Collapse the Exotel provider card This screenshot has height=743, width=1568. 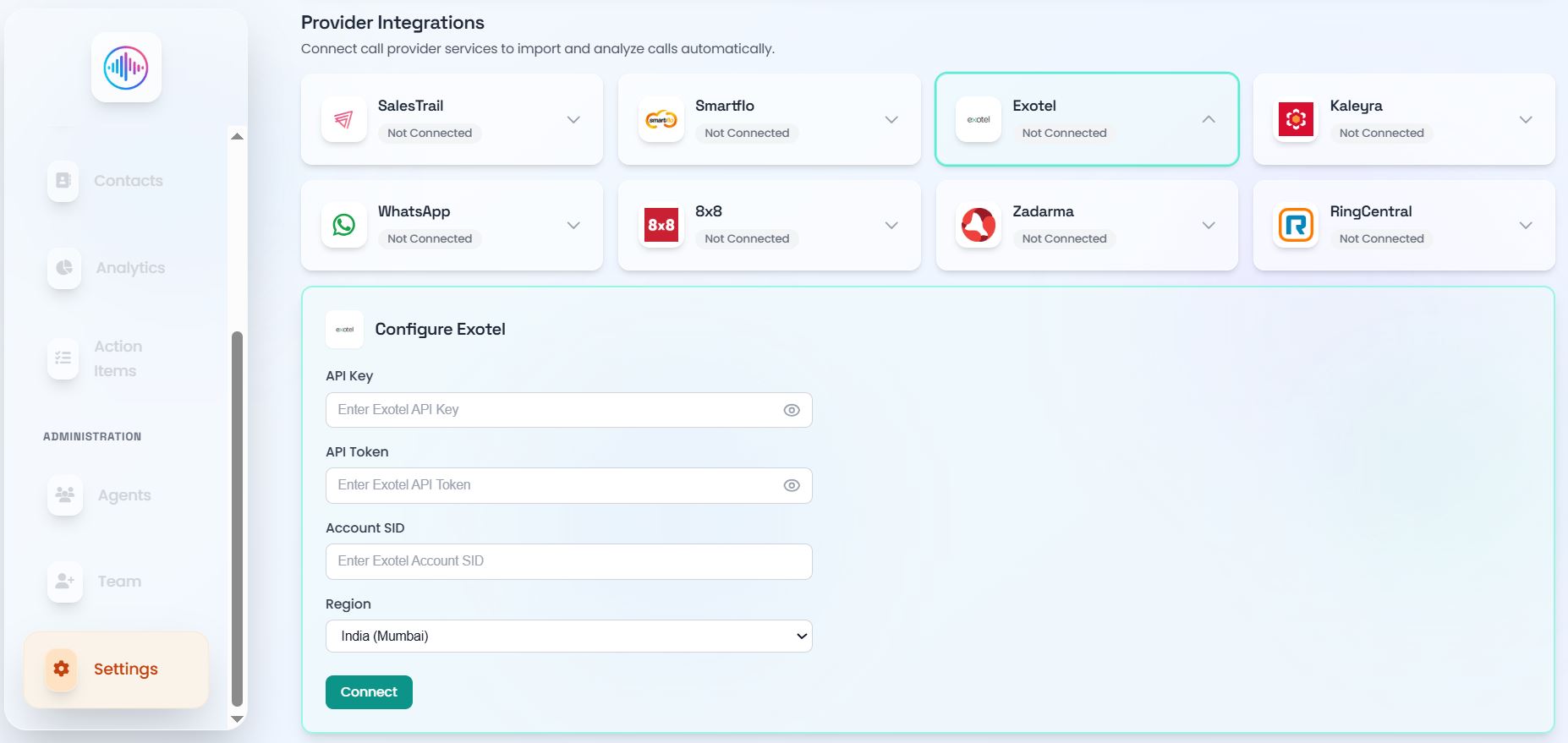pos(1209,119)
